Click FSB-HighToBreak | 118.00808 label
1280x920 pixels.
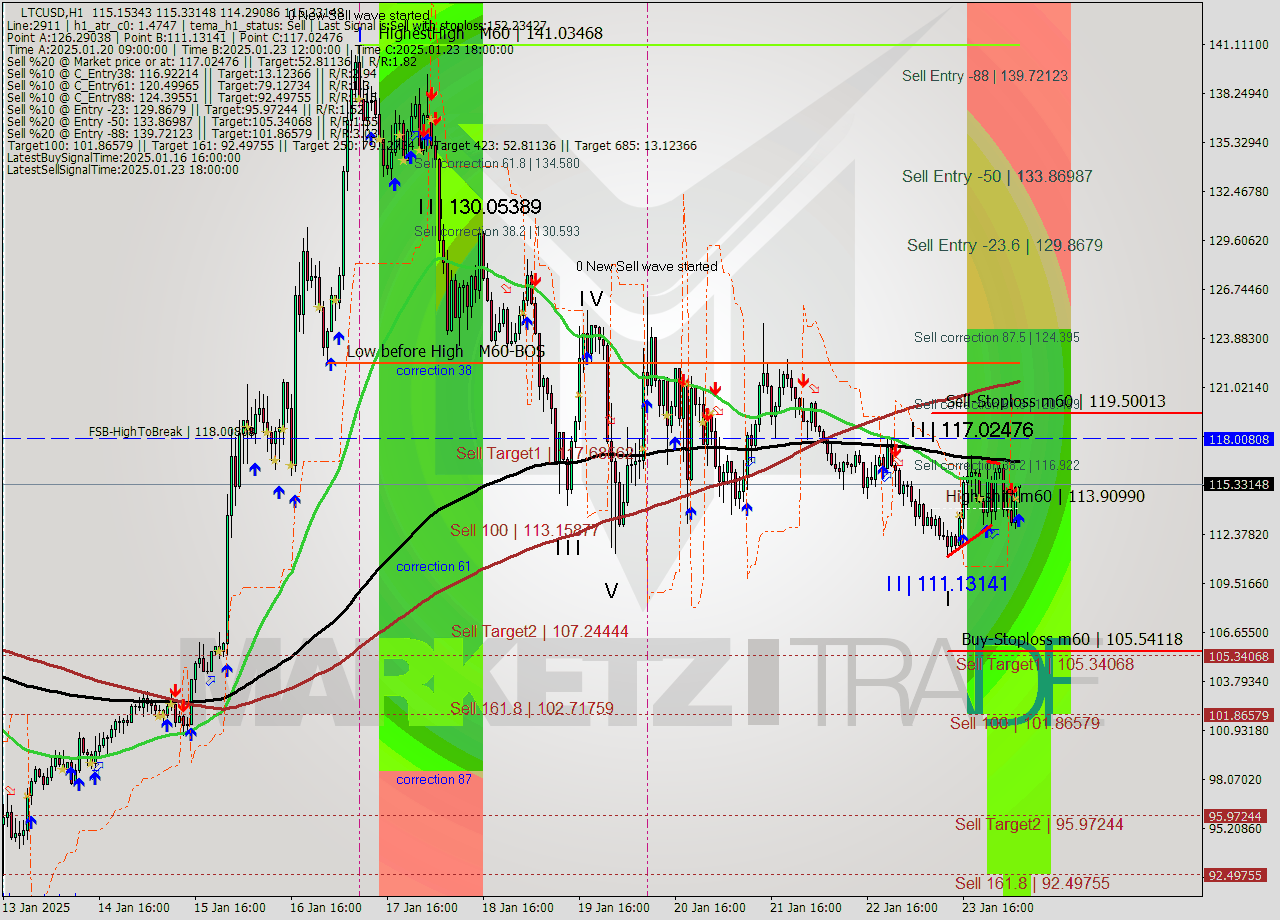(x=172, y=432)
